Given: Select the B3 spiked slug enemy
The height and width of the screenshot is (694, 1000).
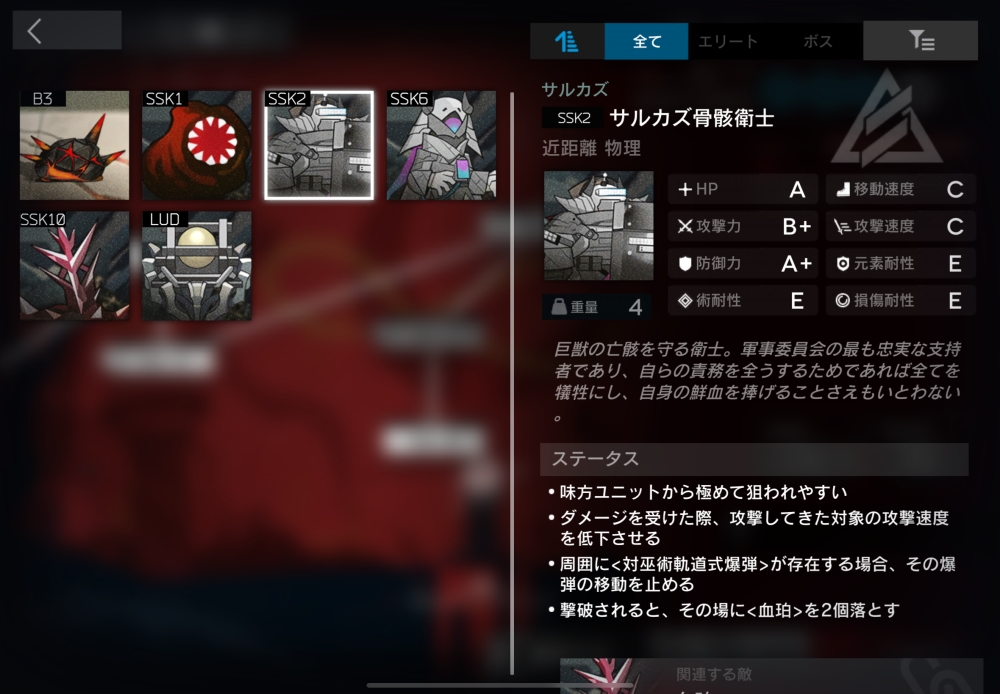Looking at the screenshot, I should [75, 145].
